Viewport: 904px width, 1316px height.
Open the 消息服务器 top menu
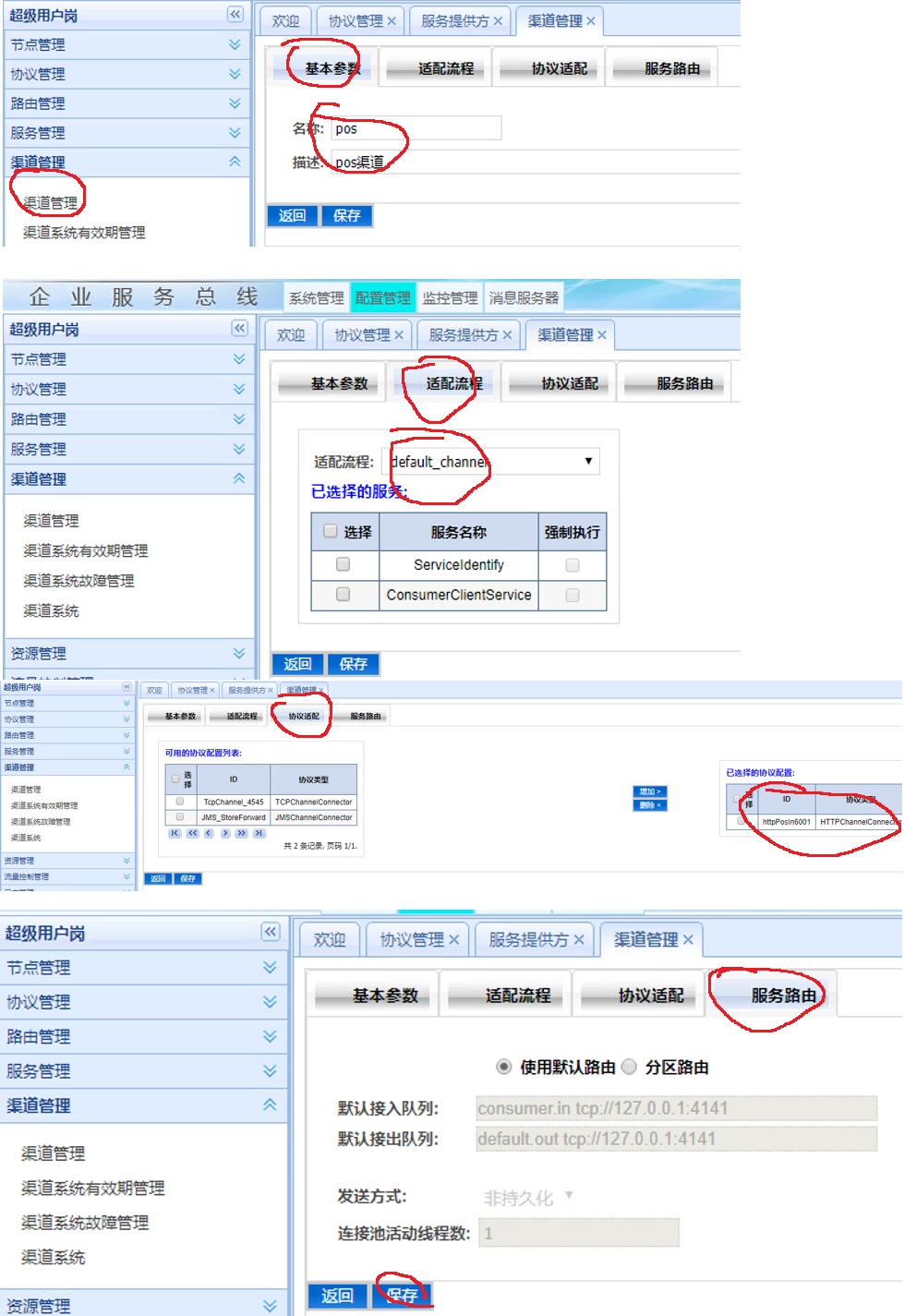[524, 297]
